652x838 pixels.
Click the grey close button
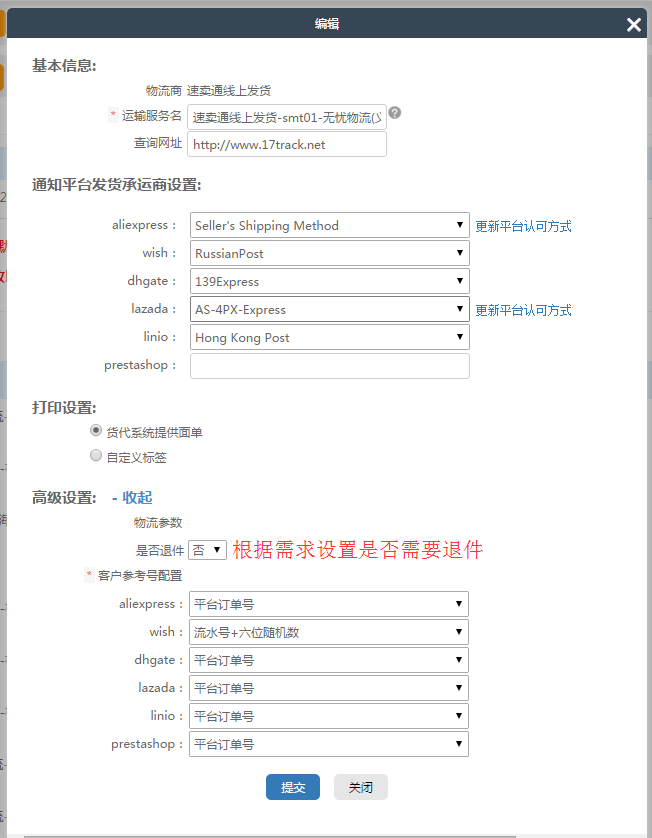[x=361, y=787]
